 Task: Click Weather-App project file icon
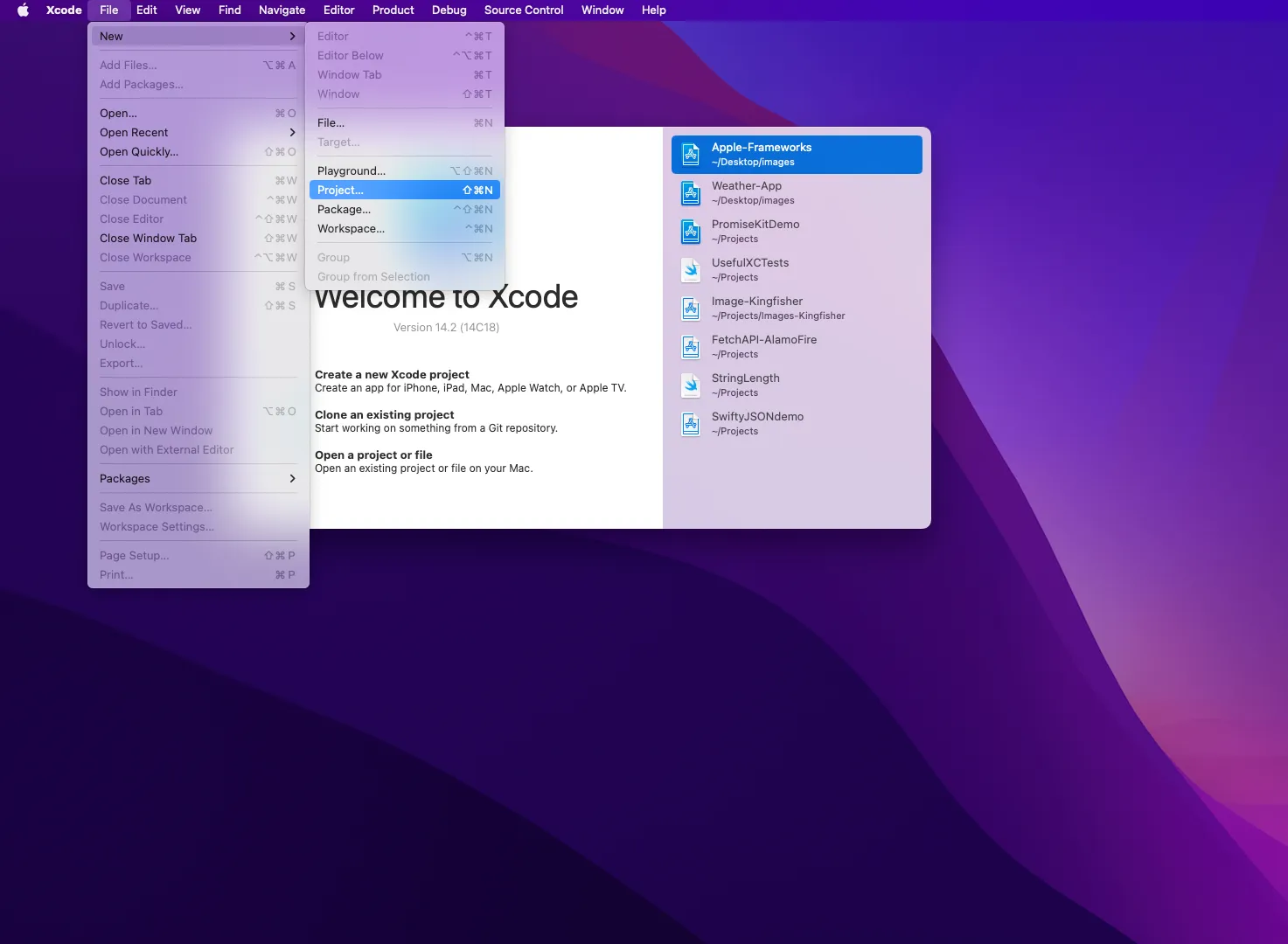[x=691, y=193]
